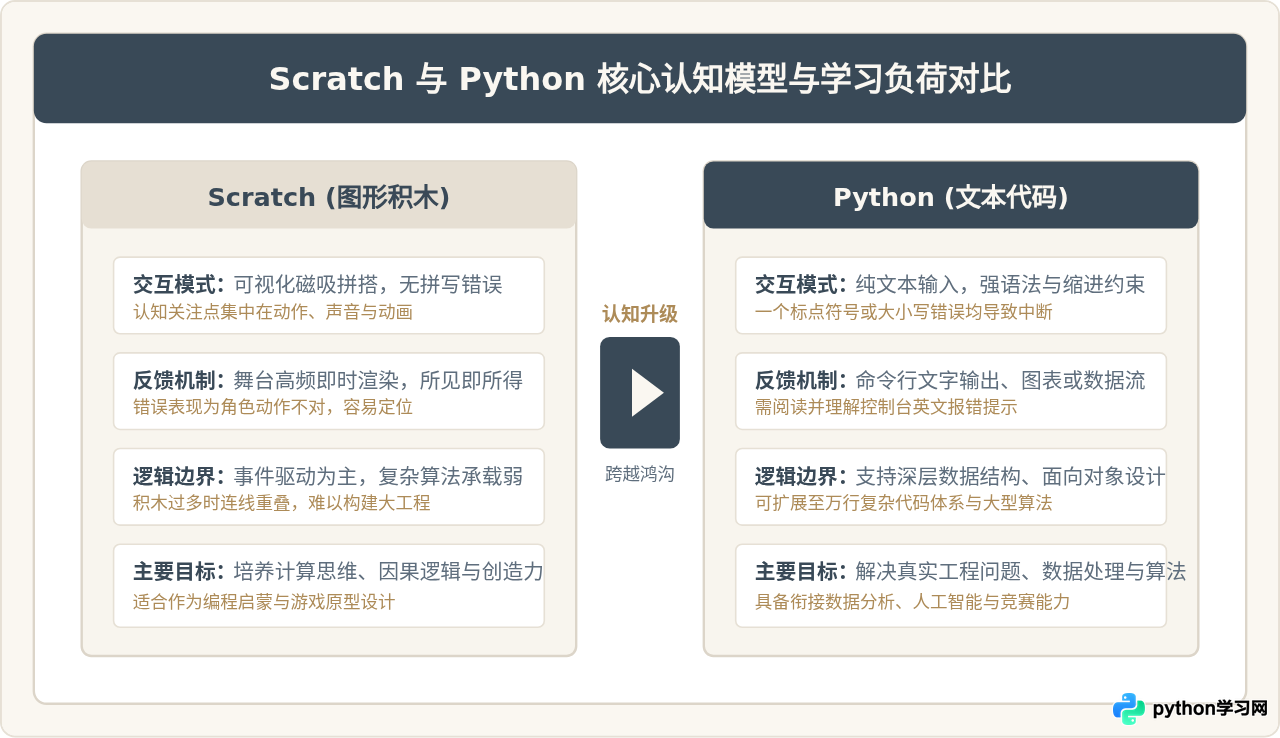The image size is (1280, 738).
Task: Click the text '积木过多时连线重叠，难以构建大工程'
Action: click(x=282, y=503)
